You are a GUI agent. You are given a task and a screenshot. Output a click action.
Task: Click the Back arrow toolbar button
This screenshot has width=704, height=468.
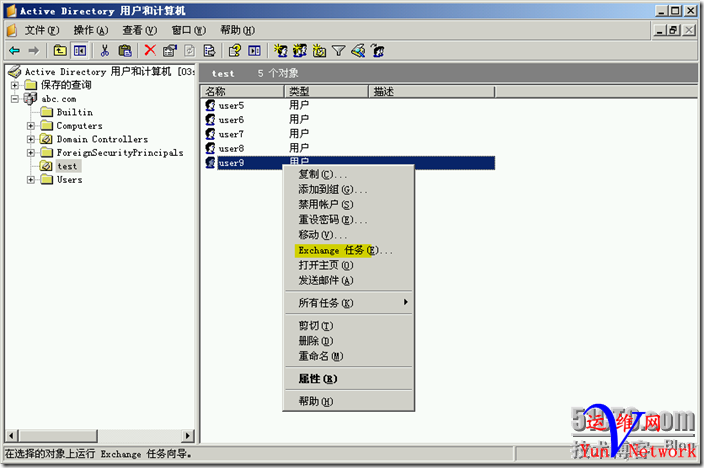coord(14,51)
